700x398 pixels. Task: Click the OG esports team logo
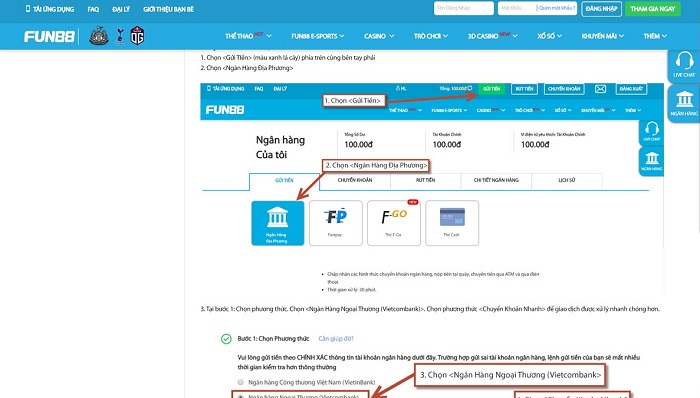click(137, 36)
